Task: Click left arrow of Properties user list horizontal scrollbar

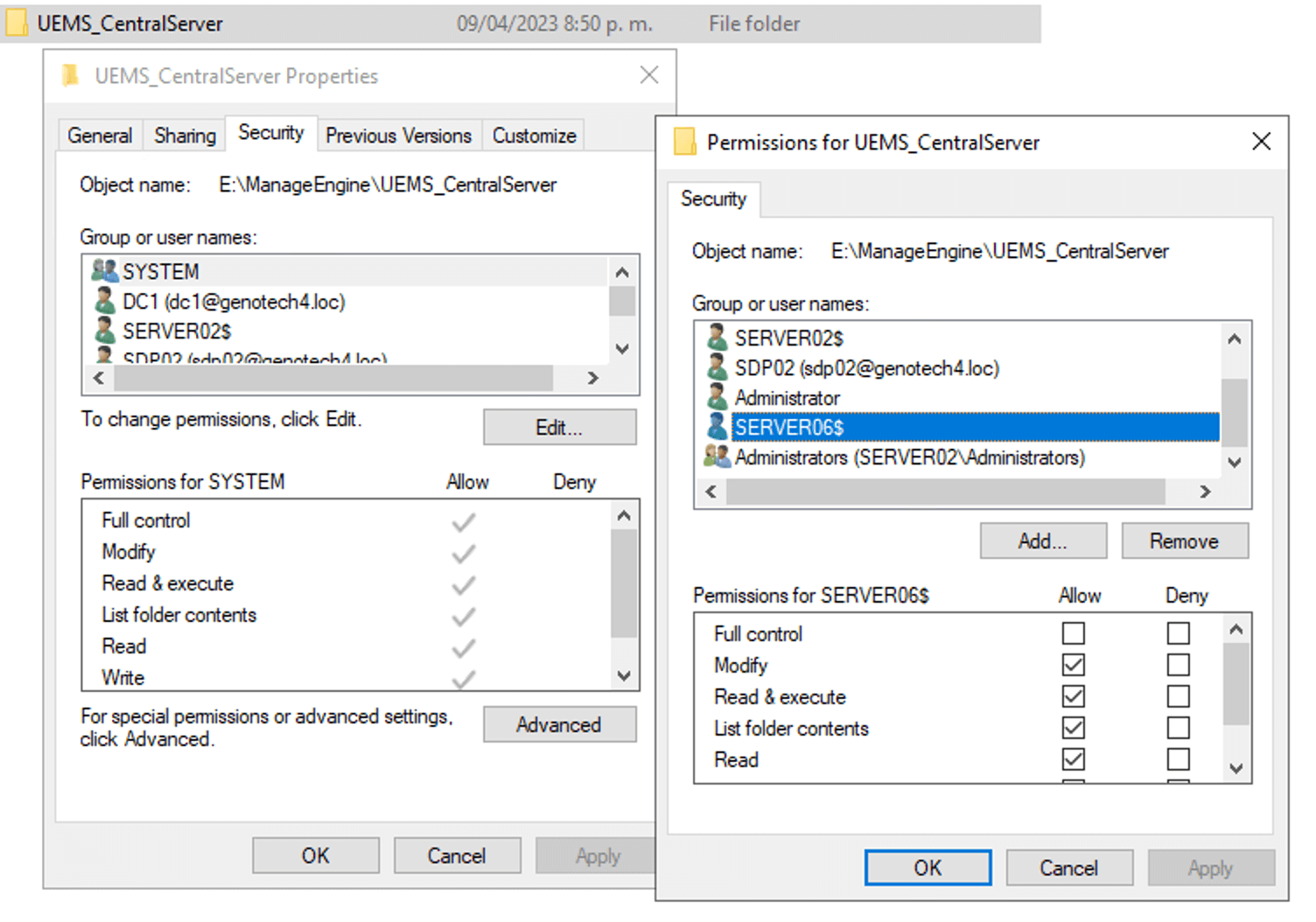Action: (99, 378)
